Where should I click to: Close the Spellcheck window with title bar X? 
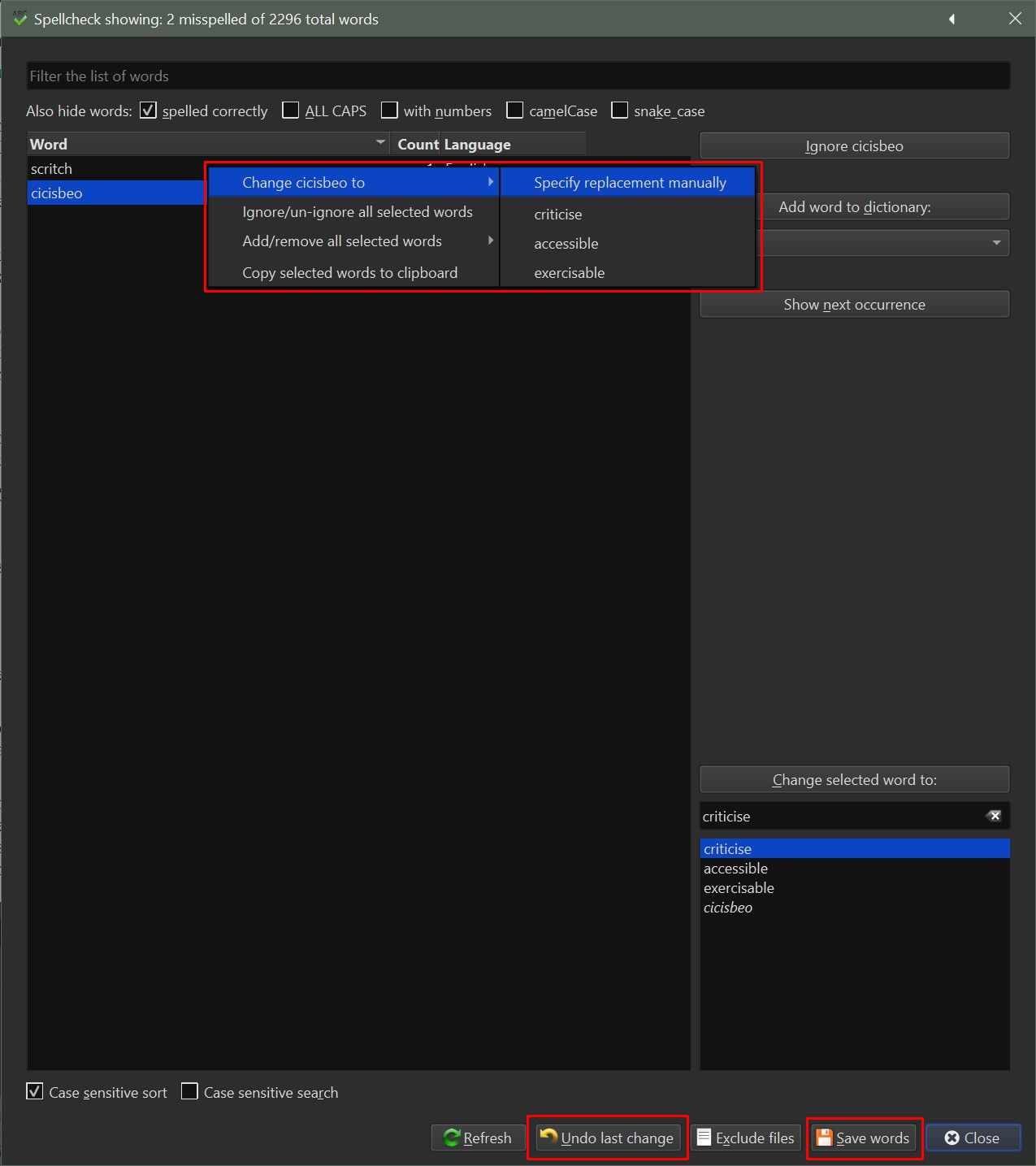pos(1015,19)
